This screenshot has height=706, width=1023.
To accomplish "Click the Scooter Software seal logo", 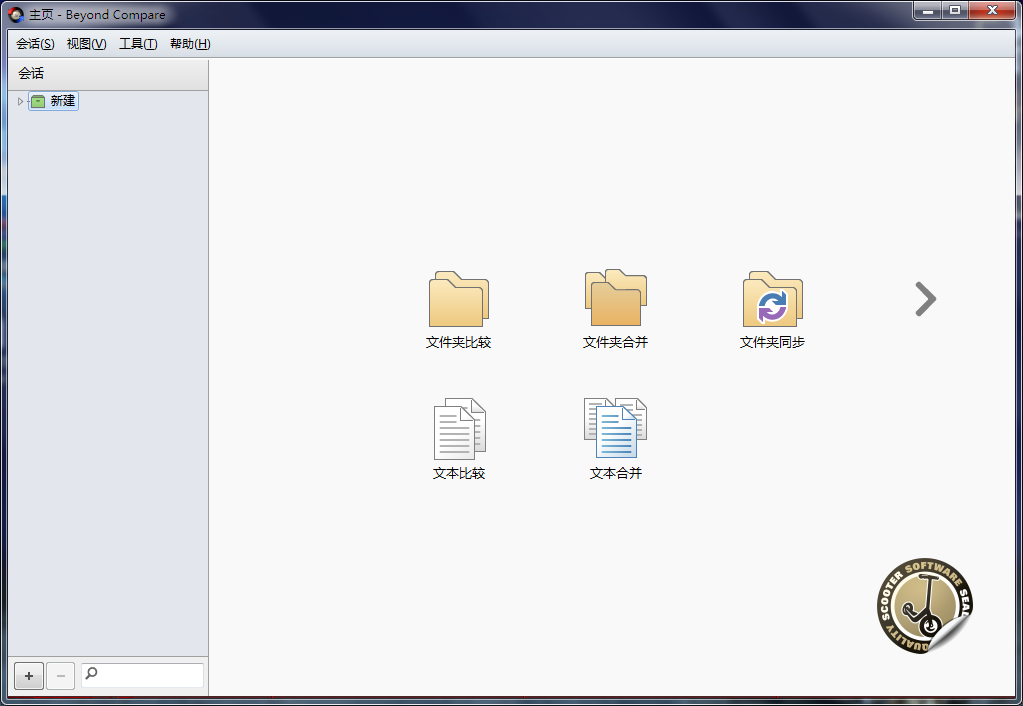I will (924, 606).
